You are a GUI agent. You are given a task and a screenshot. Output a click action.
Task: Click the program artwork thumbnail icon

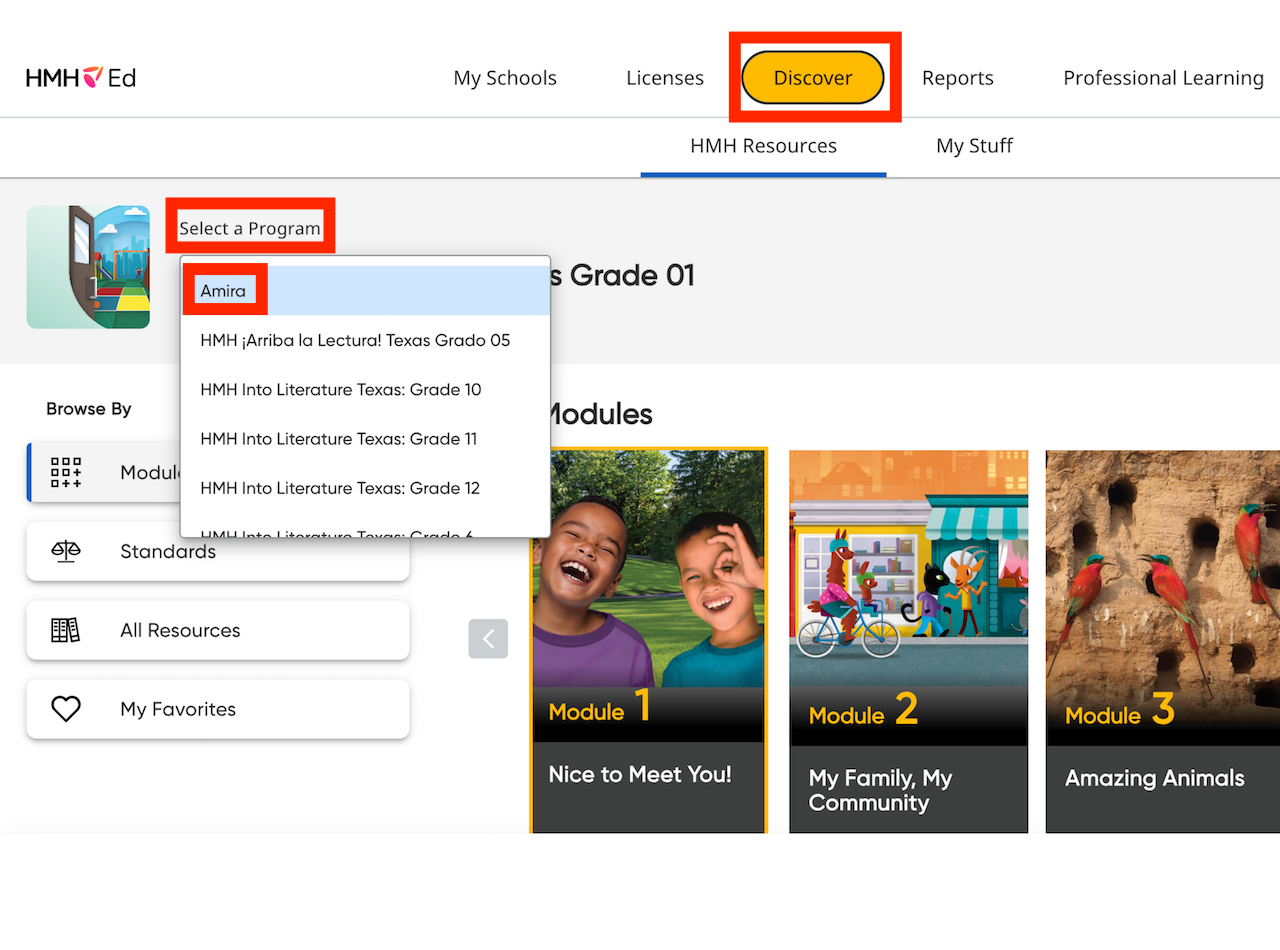(88, 267)
